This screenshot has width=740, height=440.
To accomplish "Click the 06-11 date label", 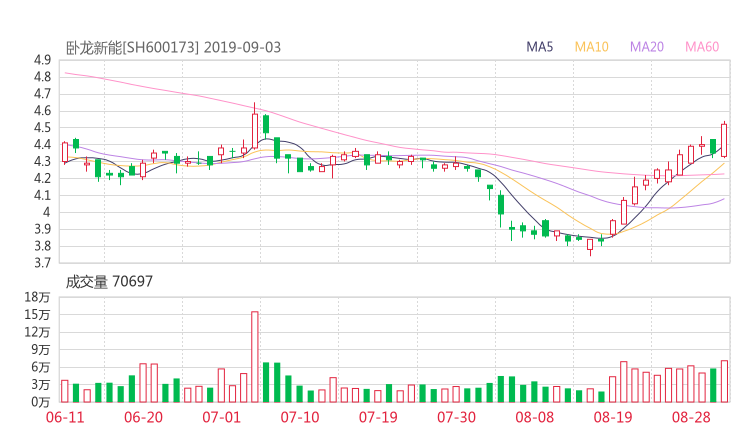I will [x=65, y=417].
